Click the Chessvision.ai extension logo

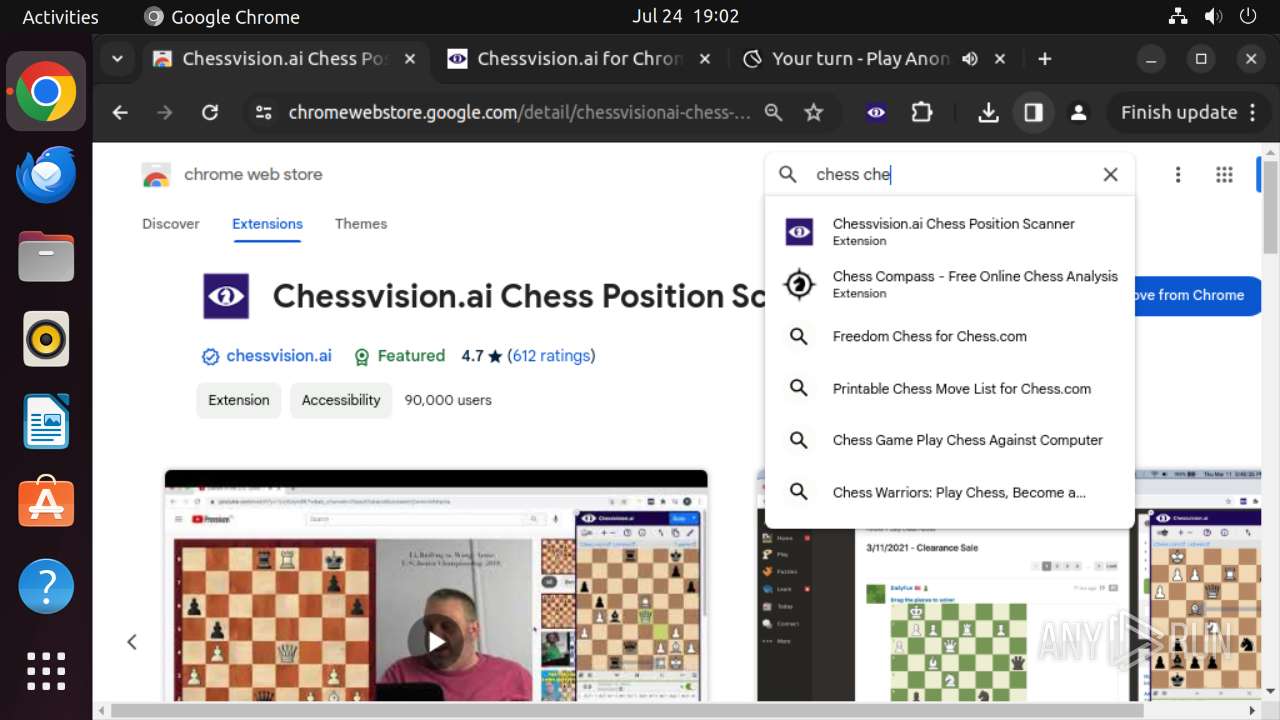[x=226, y=296]
